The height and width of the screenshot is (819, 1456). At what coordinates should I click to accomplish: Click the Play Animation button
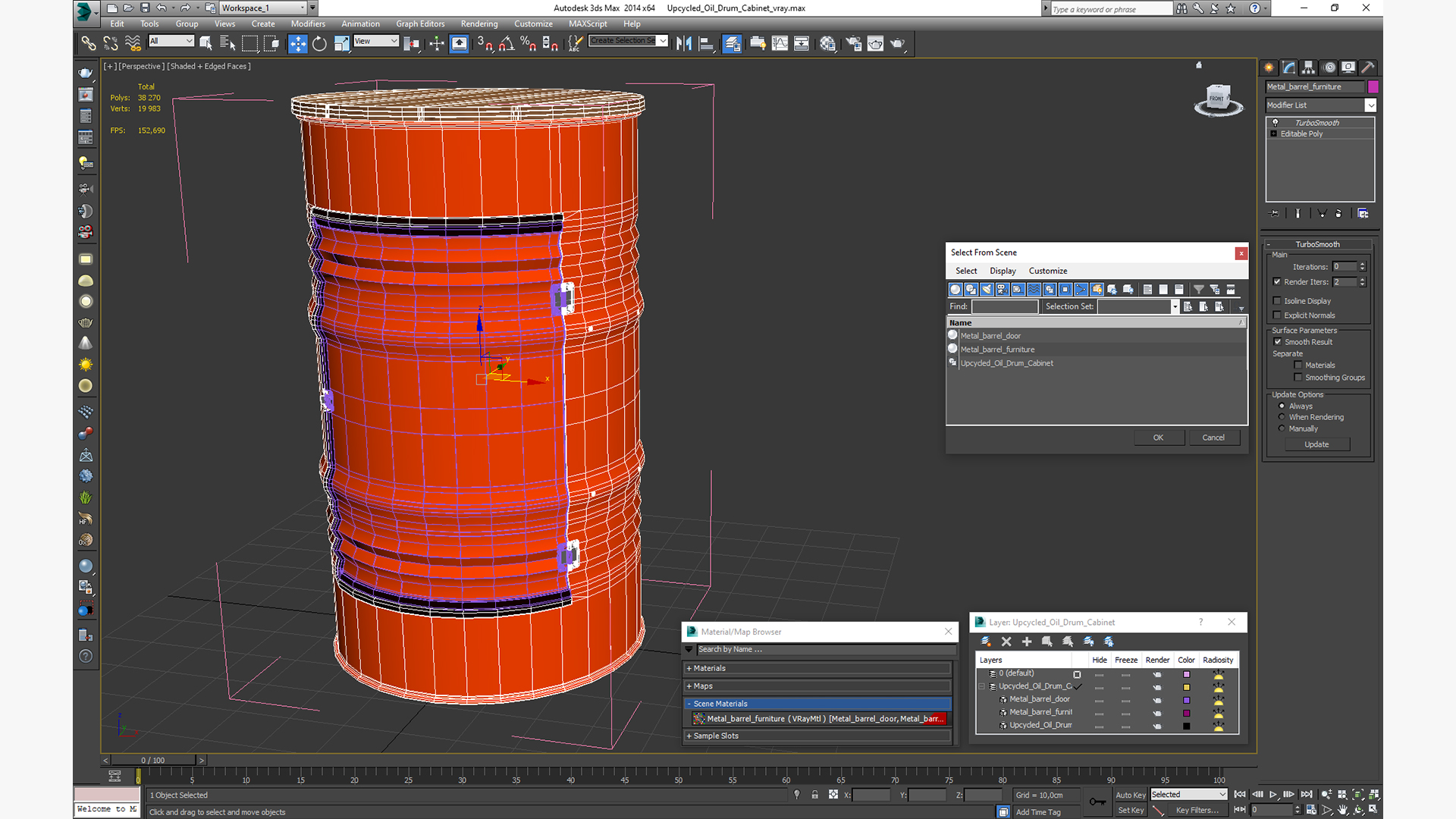[1273, 794]
